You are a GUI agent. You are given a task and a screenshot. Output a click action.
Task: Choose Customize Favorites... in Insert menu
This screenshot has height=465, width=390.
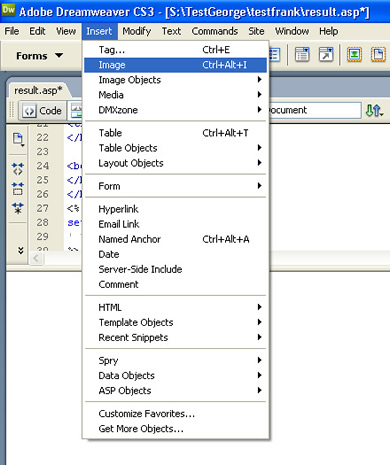click(x=175, y=413)
